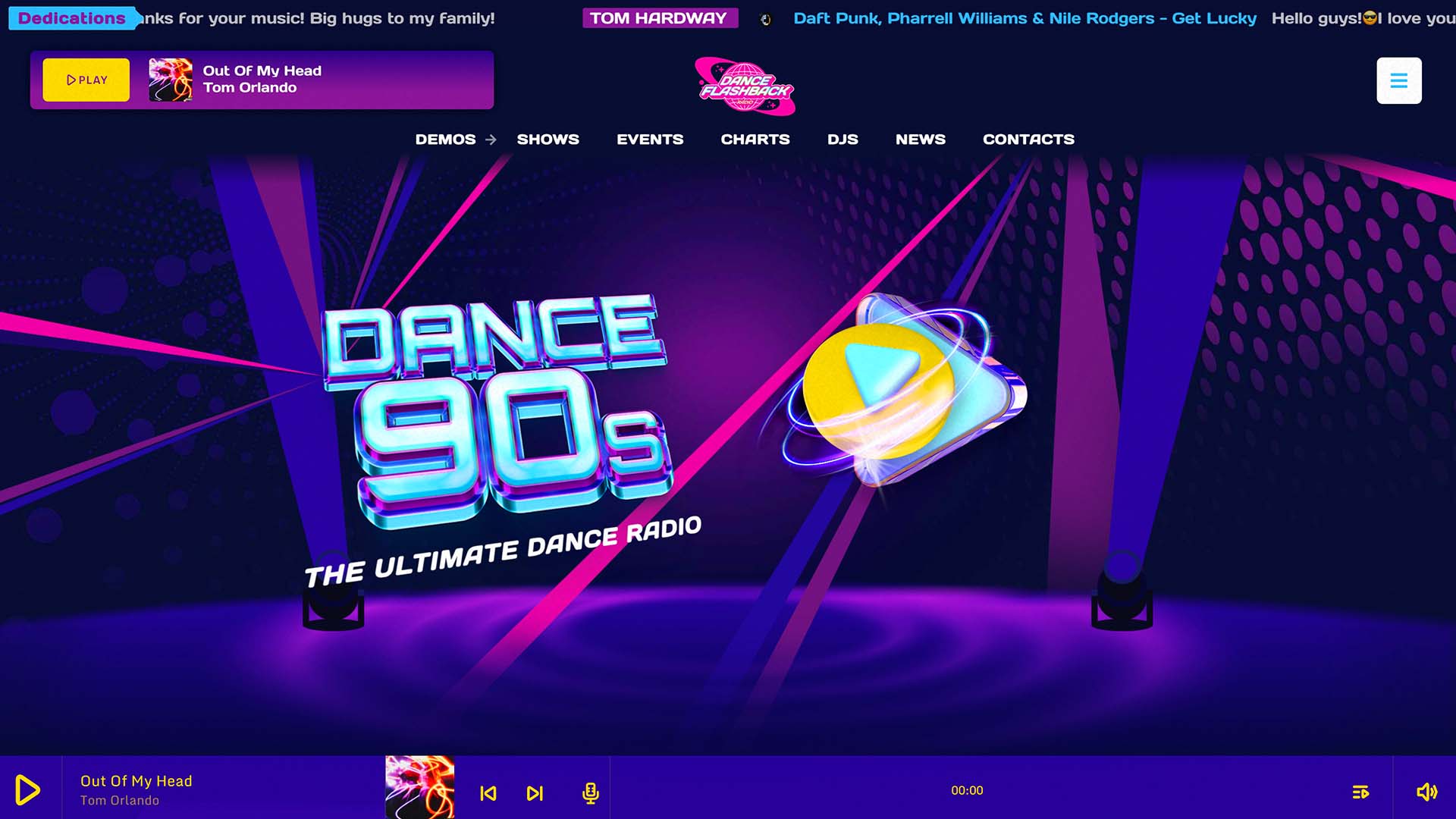The width and height of the screenshot is (1456, 819).
Task: Open the hamburger menu
Action: 1399,80
